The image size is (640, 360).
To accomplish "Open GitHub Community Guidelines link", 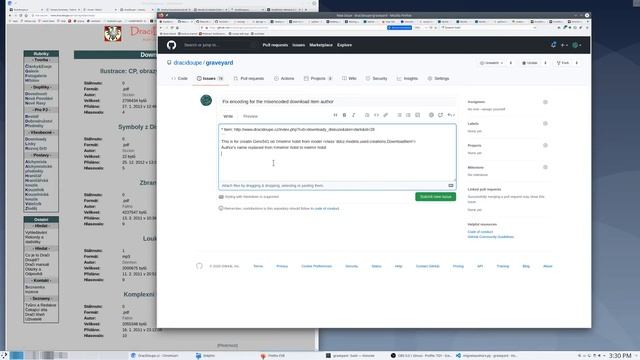I will click(491, 237).
